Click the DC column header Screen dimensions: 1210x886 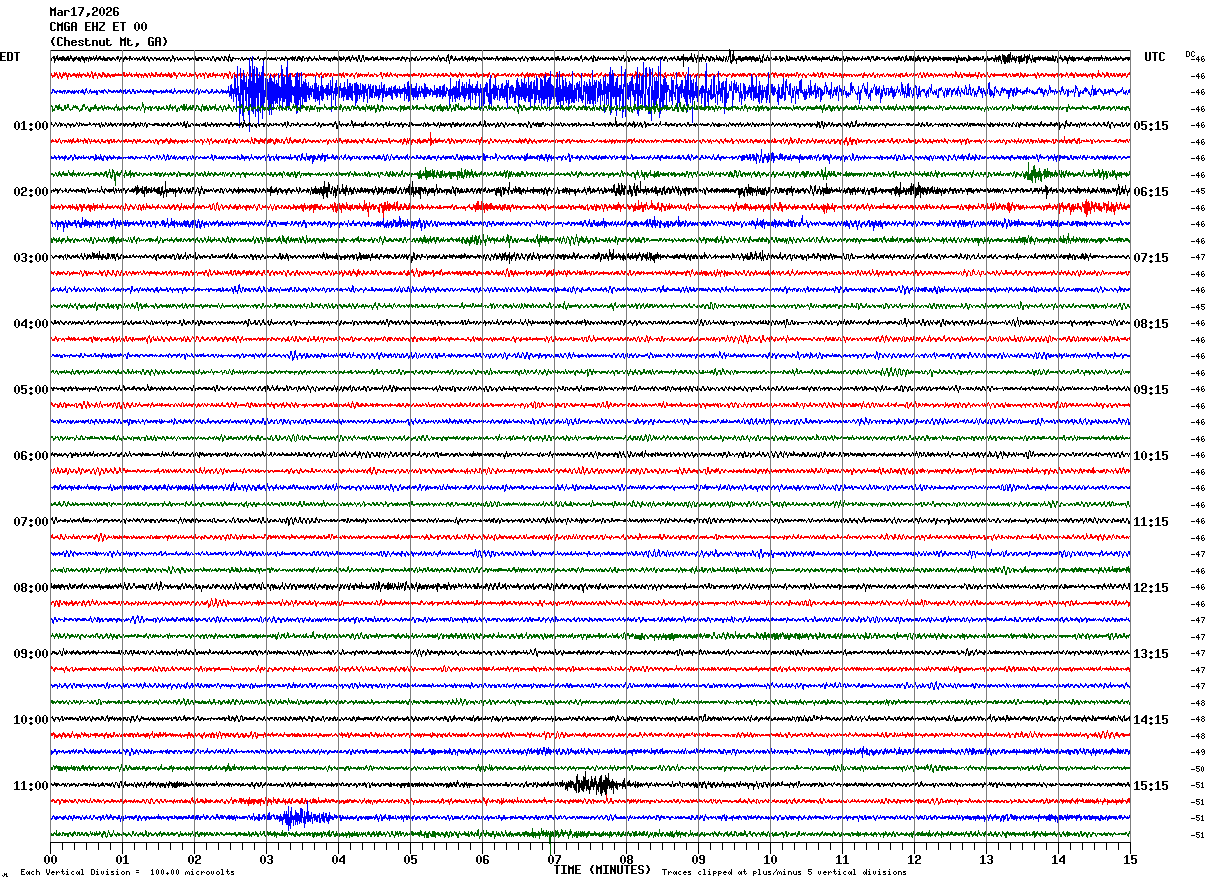[x=1190, y=54]
